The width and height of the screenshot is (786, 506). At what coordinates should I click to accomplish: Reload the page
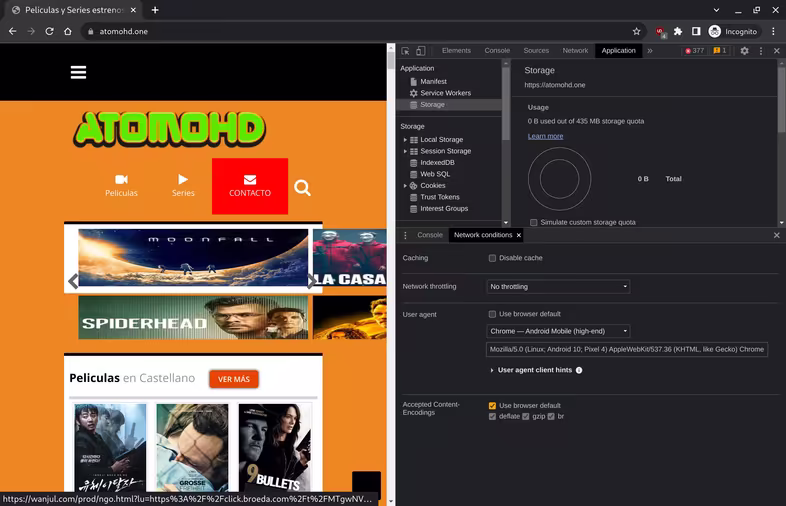tap(49, 31)
